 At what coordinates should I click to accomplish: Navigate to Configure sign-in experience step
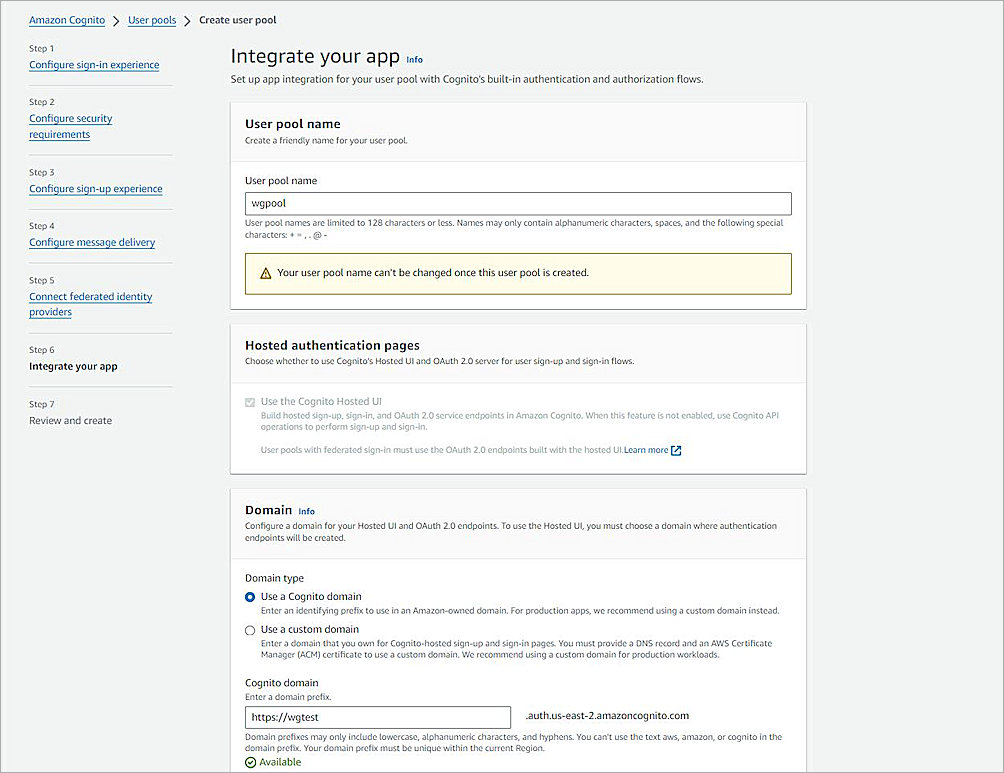pyautogui.click(x=94, y=64)
